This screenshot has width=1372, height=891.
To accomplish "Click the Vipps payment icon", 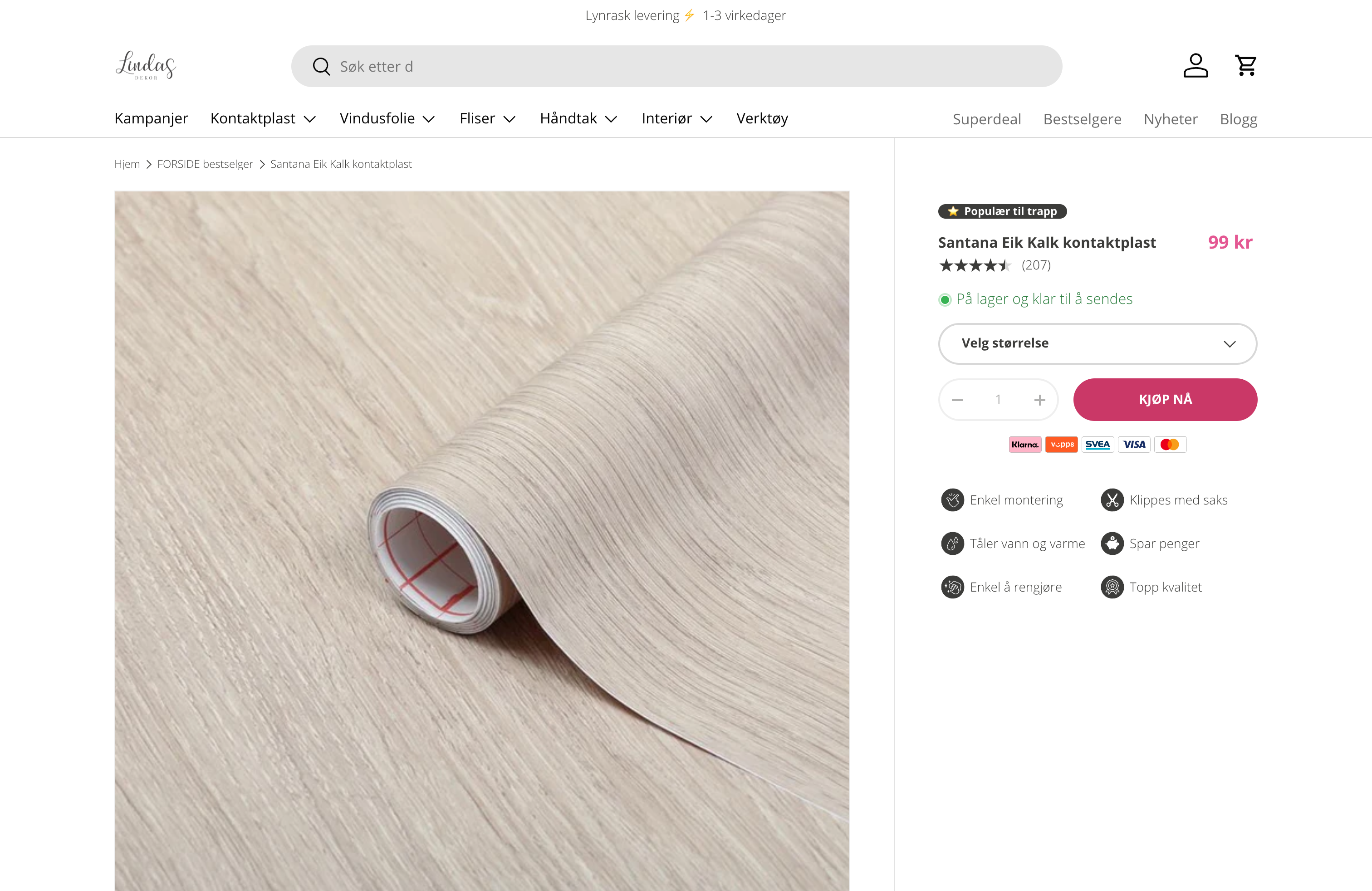I will (1061, 444).
